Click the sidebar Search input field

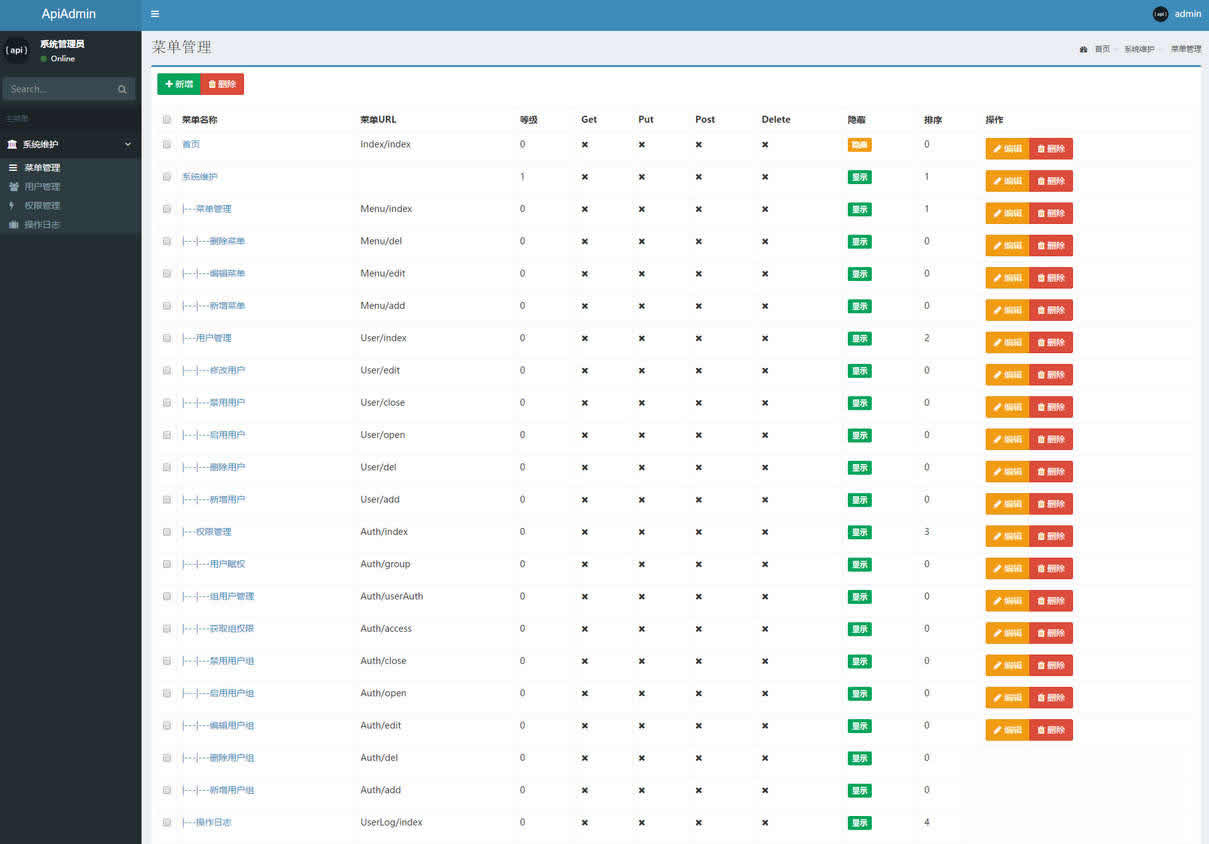[x=60, y=89]
